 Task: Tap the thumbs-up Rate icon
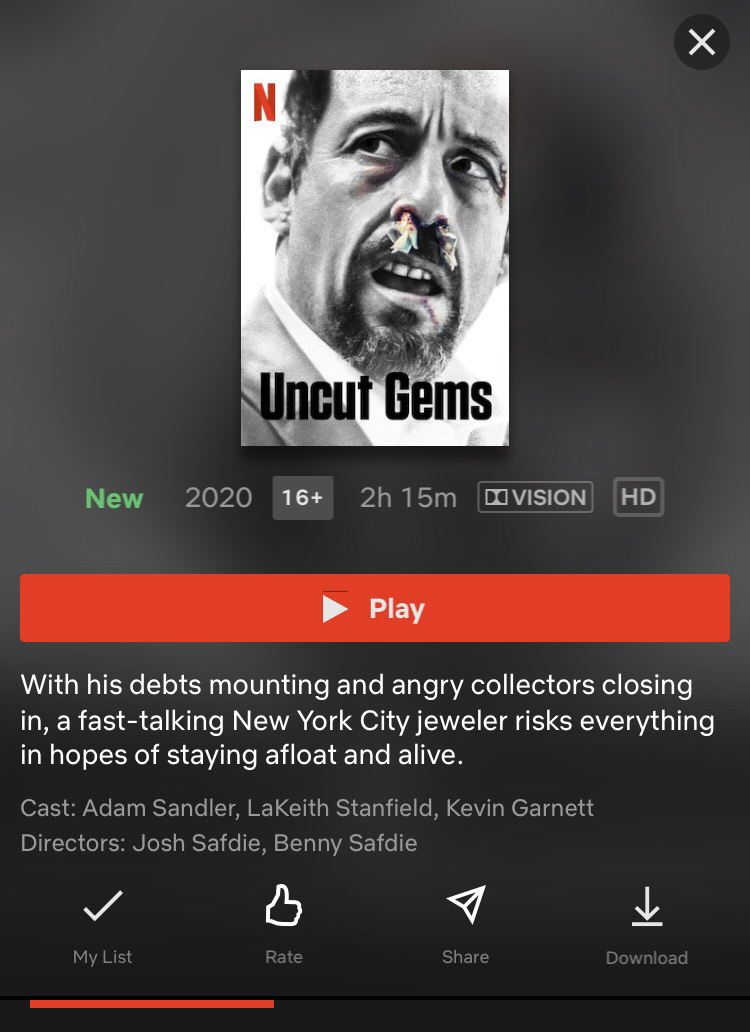[x=284, y=905]
